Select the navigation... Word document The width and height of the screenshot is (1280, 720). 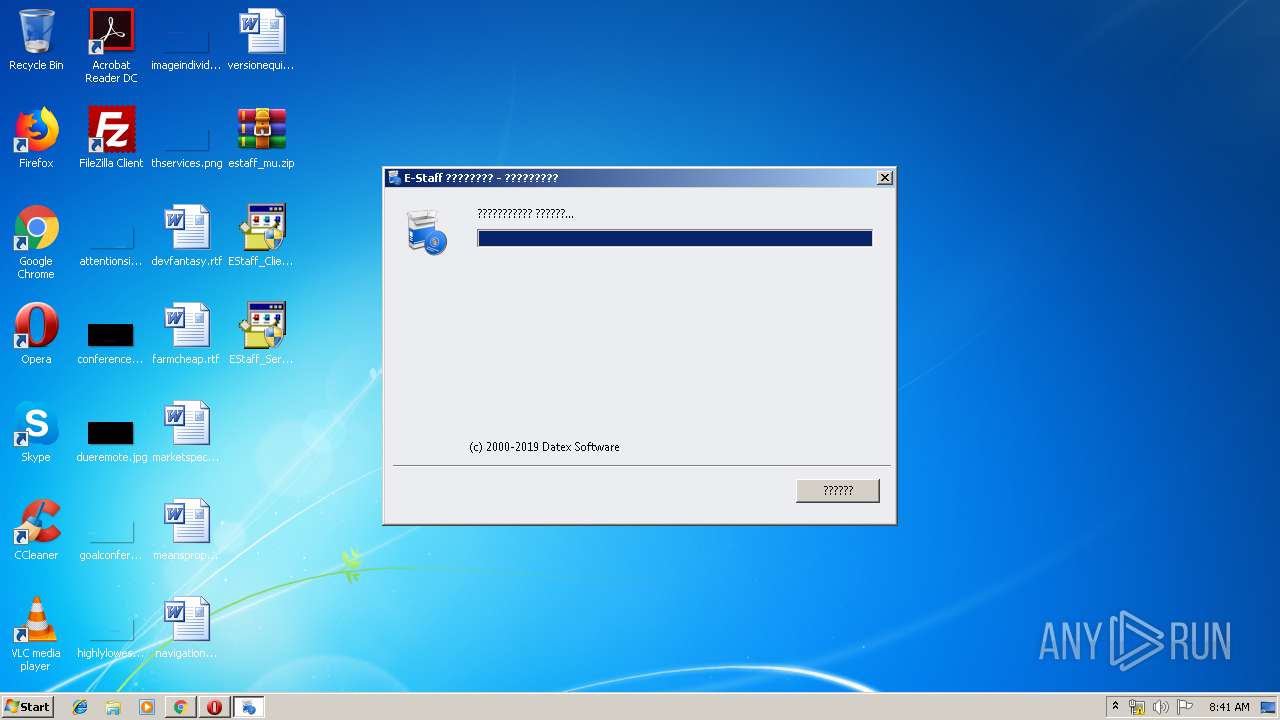[186, 628]
